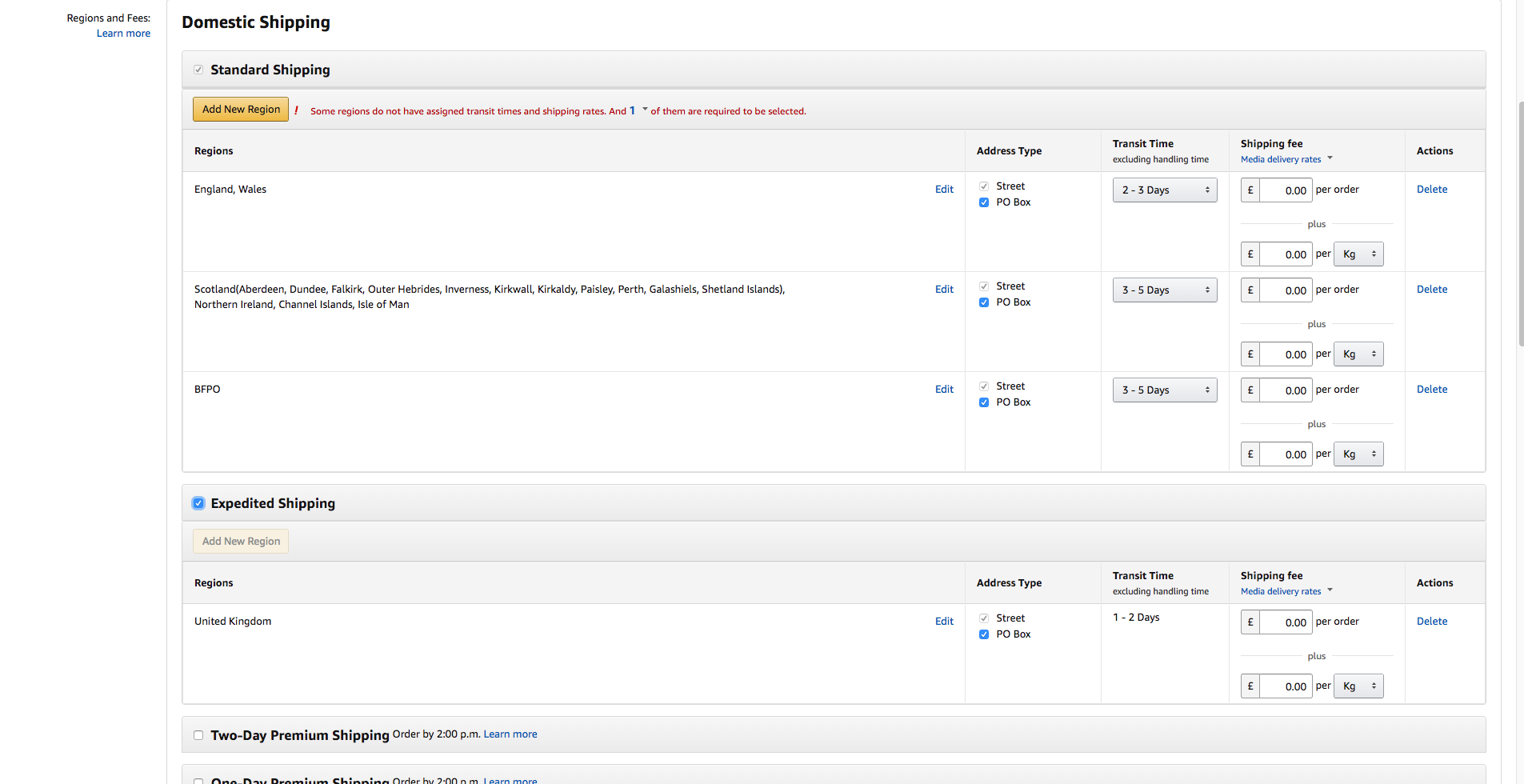Screen dimensions: 1524x784
Task: Delete the BFPO region
Action: pos(1432,390)
